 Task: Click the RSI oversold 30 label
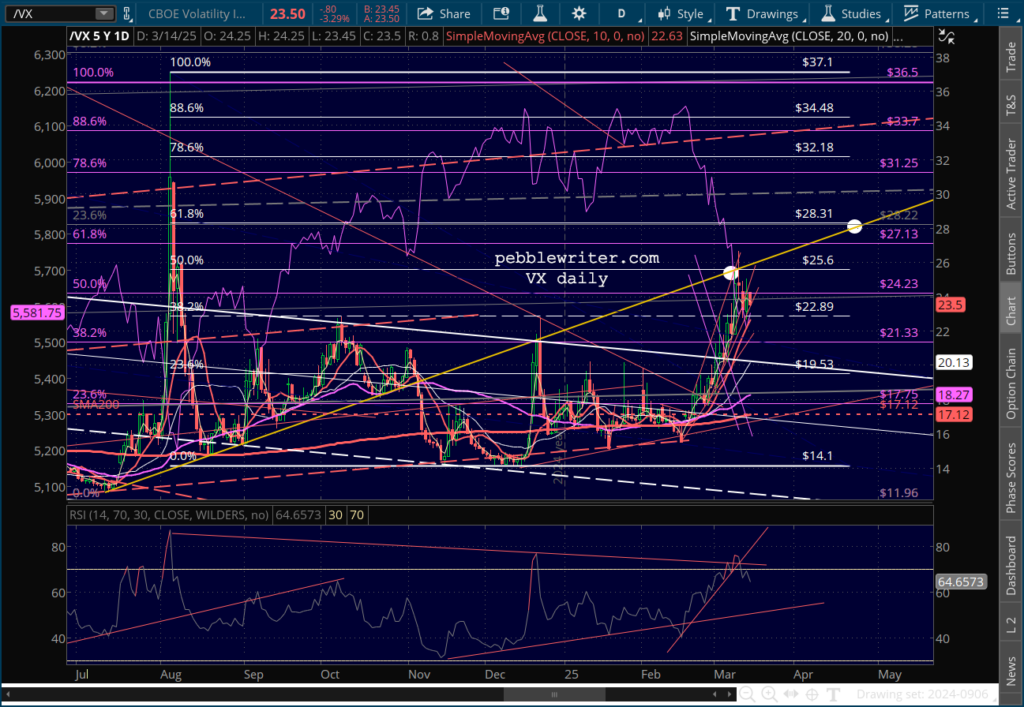coord(335,515)
